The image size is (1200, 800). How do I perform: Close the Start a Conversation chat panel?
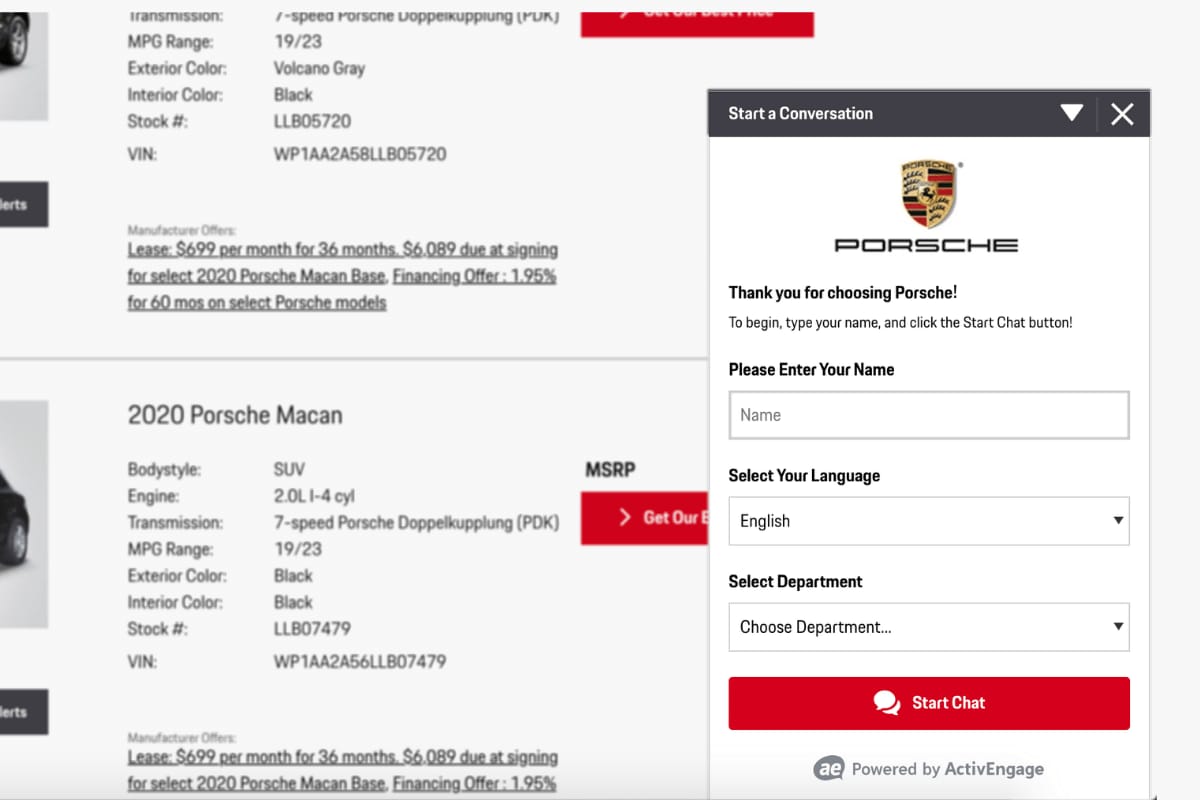point(1122,114)
